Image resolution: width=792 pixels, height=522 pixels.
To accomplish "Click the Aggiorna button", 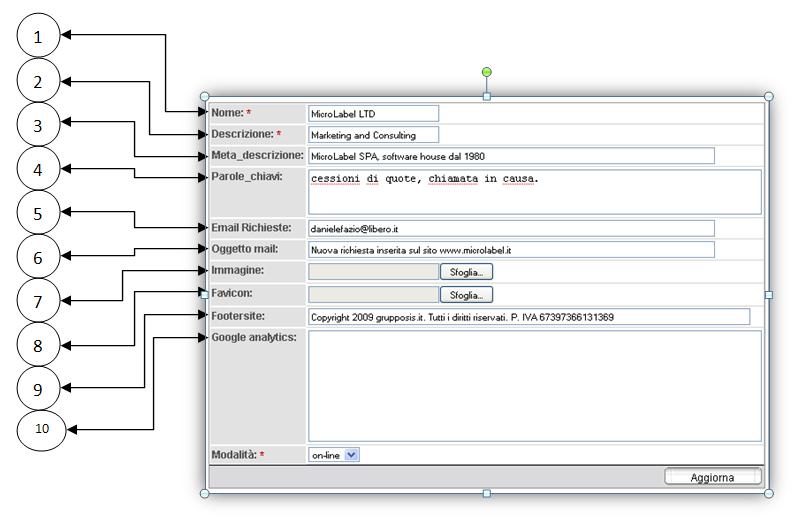I will coord(712,477).
